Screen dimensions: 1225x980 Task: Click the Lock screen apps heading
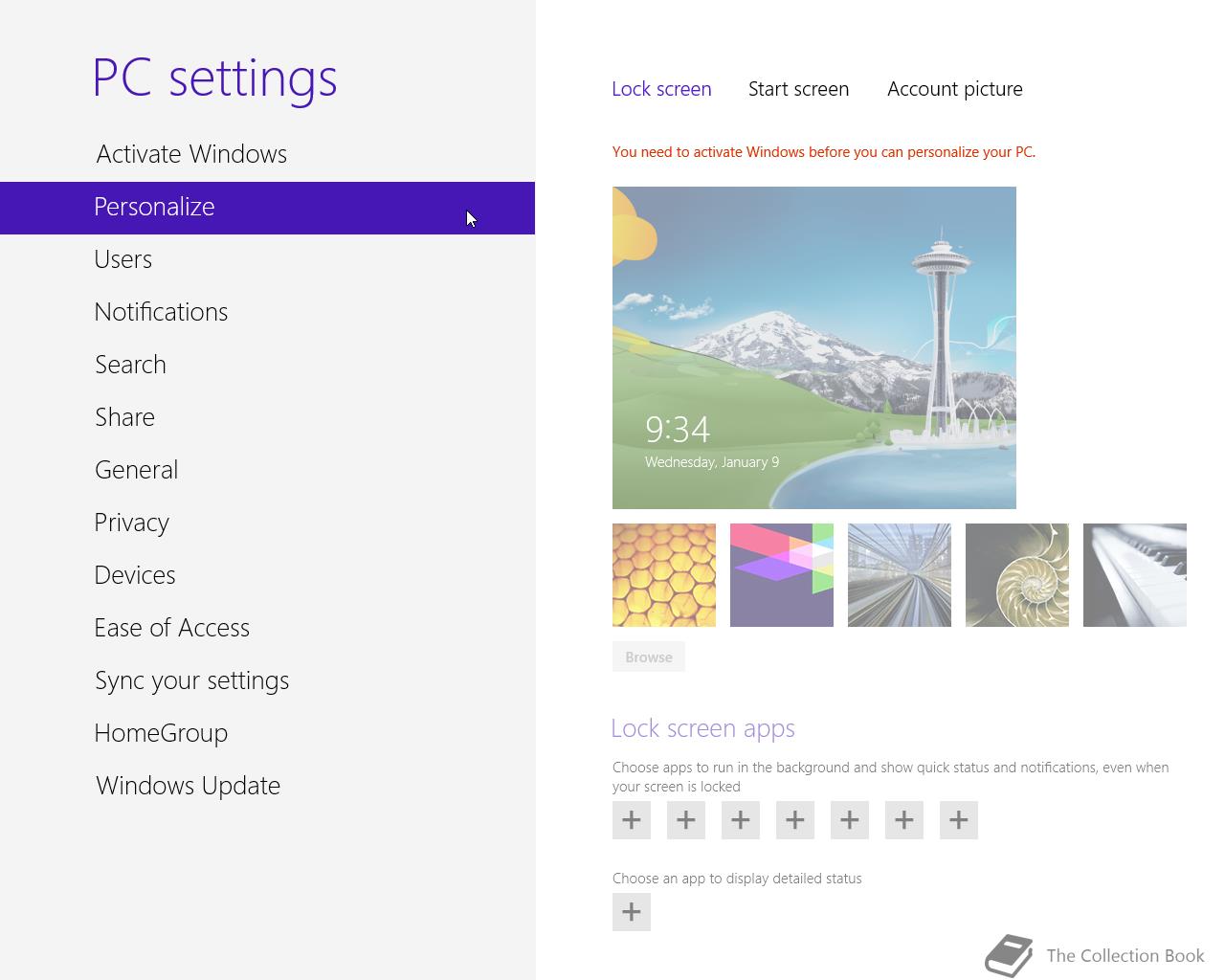coord(703,728)
